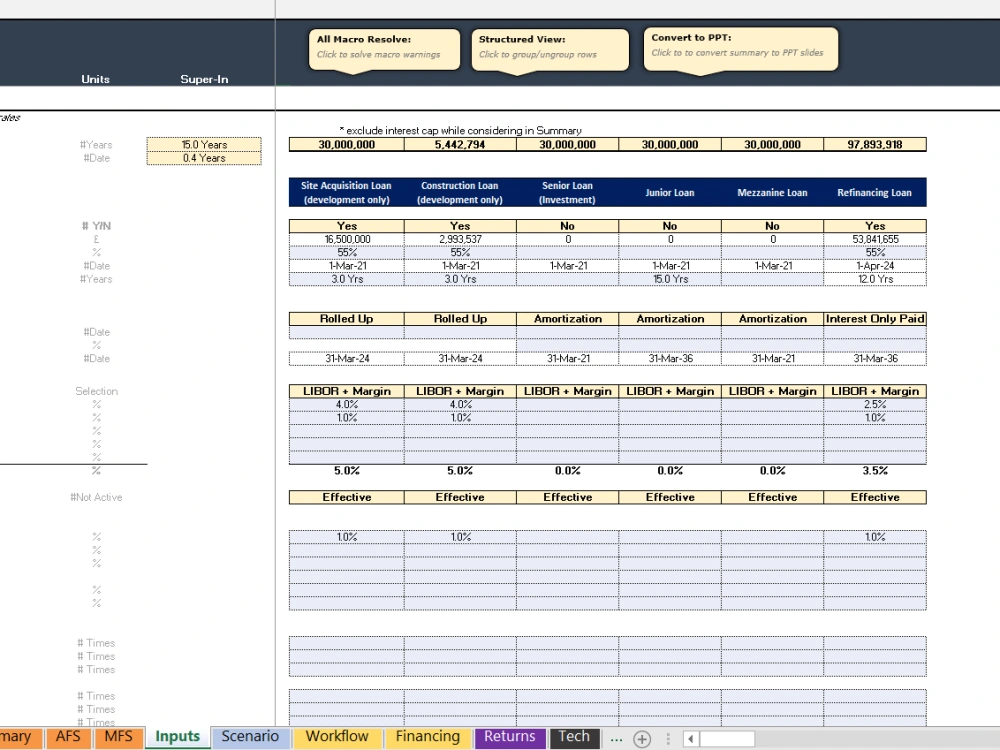This screenshot has width=1000, height=750.
Task: Open the sheet list via the ellipsis icon
Action: coord(618,738)
